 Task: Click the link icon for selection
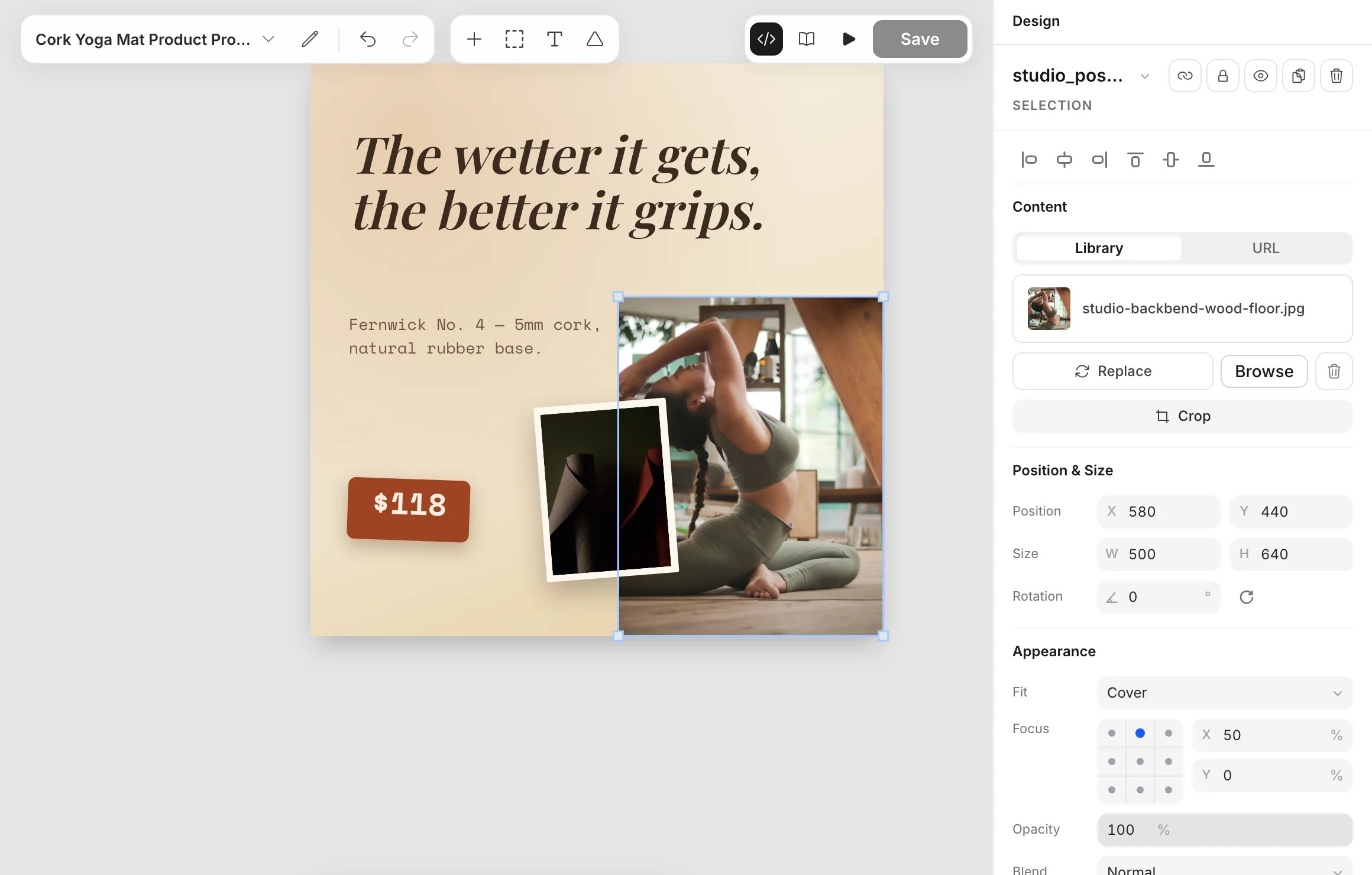[x=1185, y=76]
